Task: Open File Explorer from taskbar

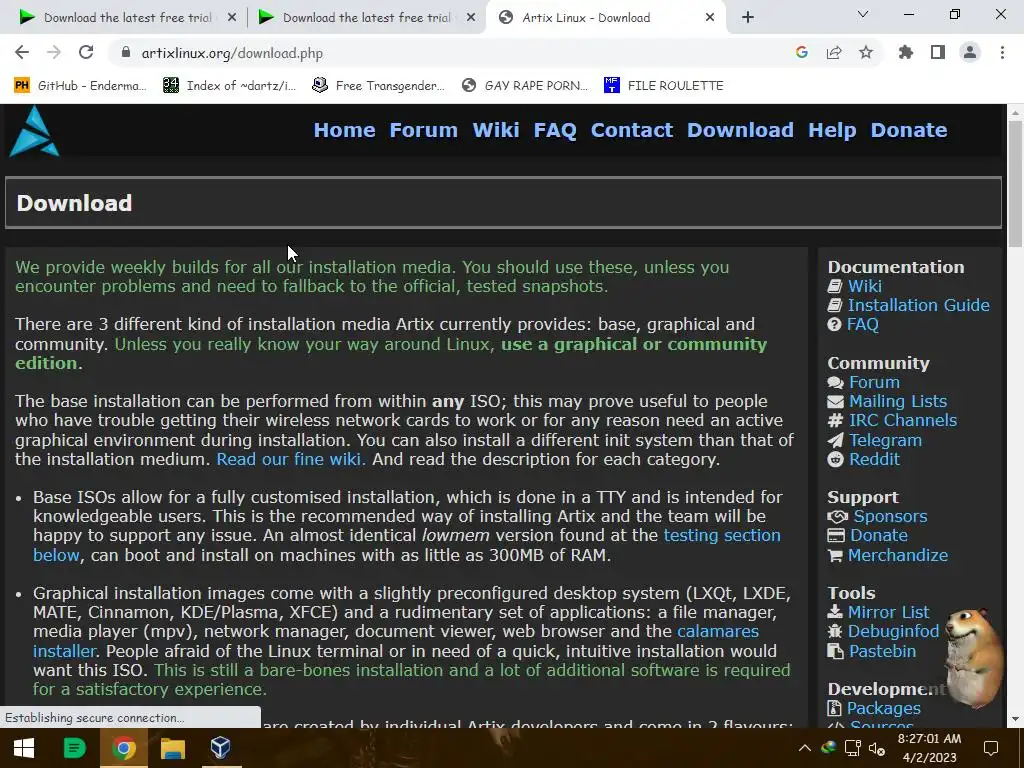Action: click(x=173, y=748)
